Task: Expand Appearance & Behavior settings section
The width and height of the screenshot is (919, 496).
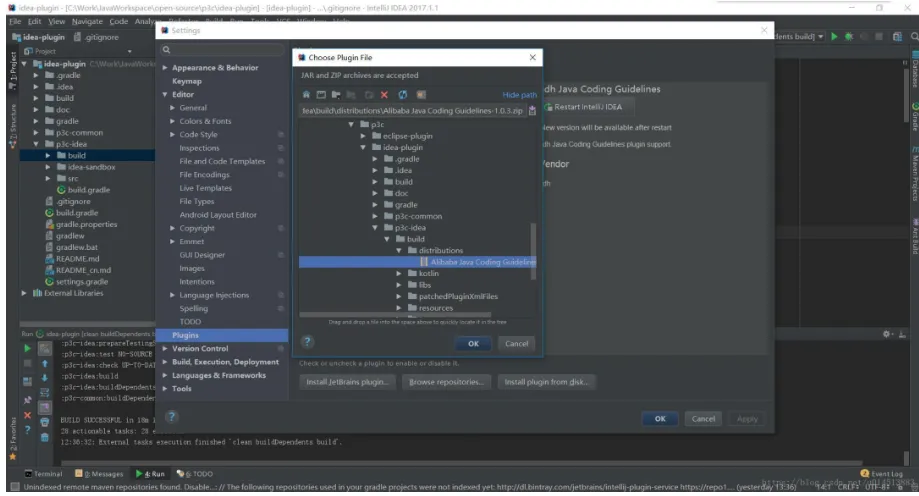Action: (x=165, y=68)
